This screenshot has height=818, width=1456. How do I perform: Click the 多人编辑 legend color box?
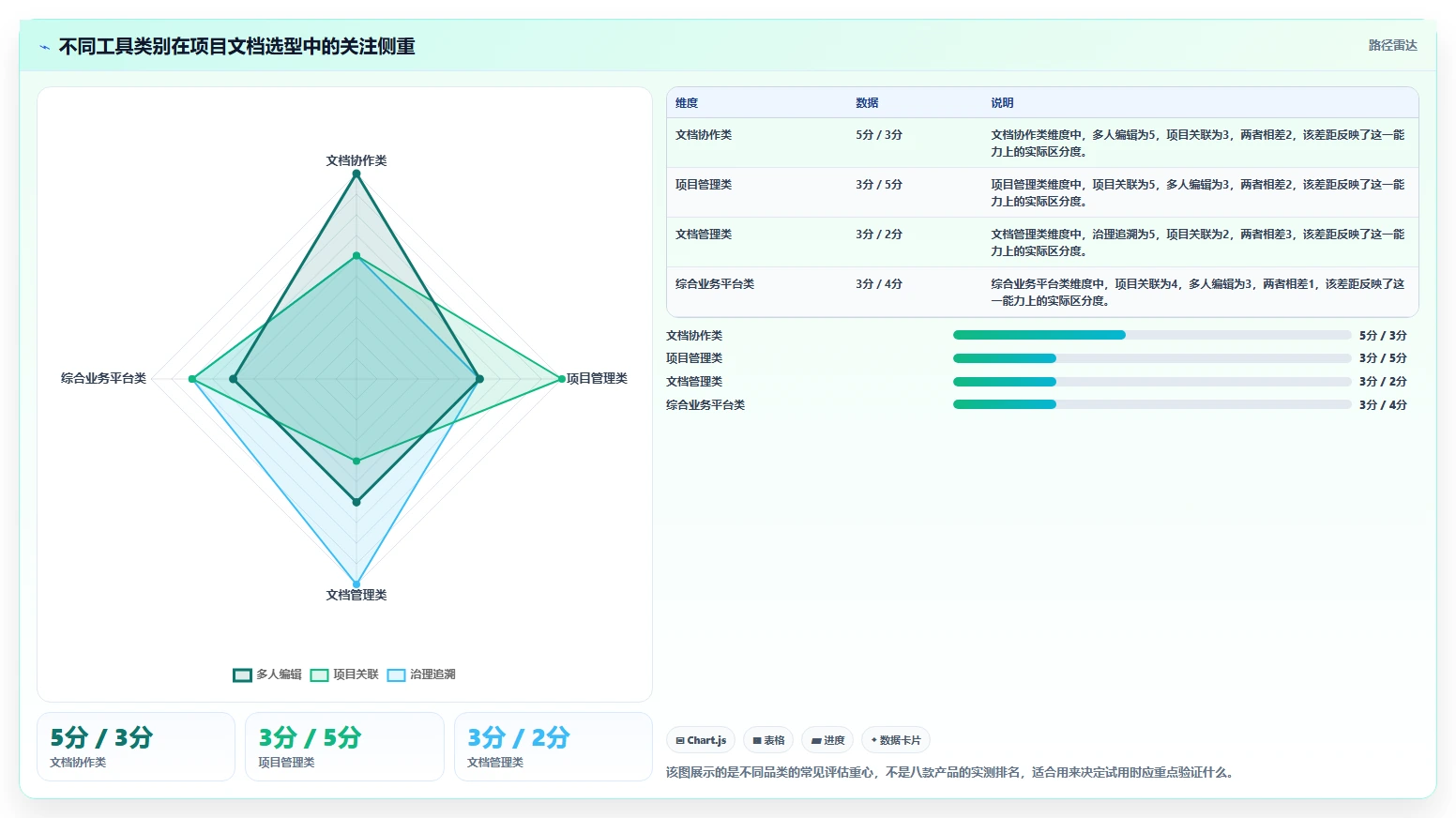pyautogui.click(x=242, y=675)
